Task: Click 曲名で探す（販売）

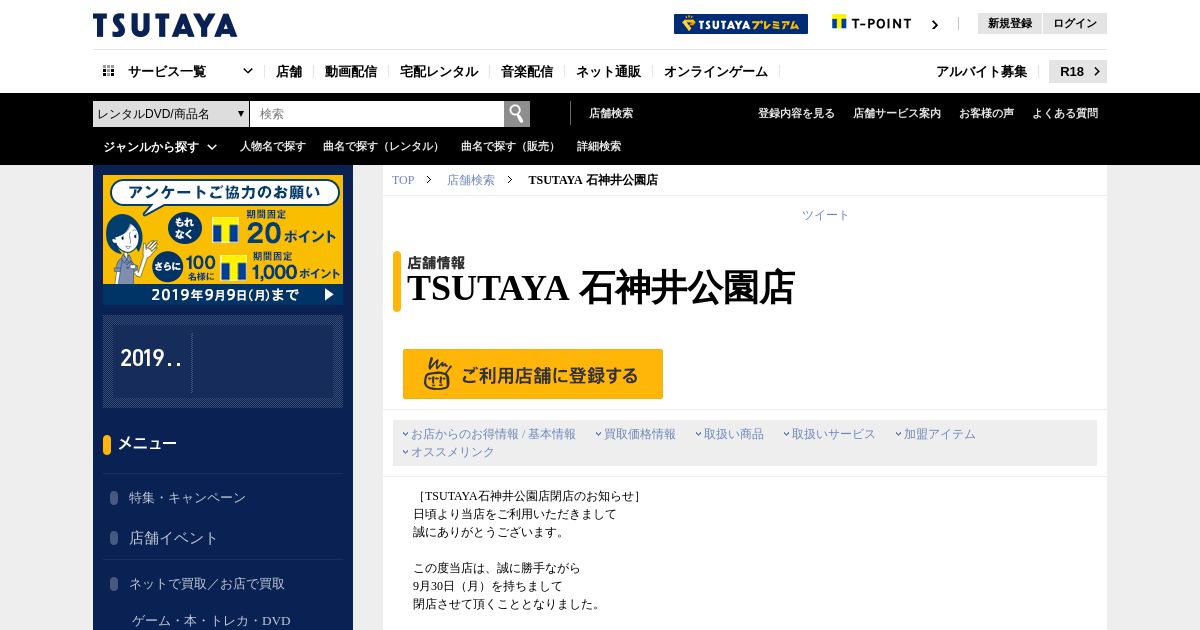Action: point(510,146)
